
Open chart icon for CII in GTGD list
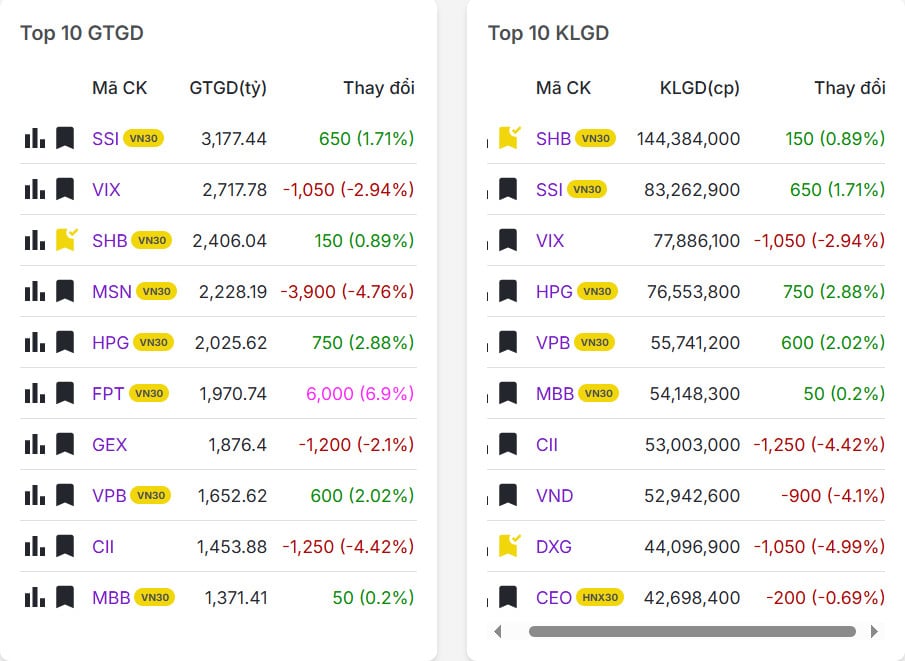tap(35, 546)
